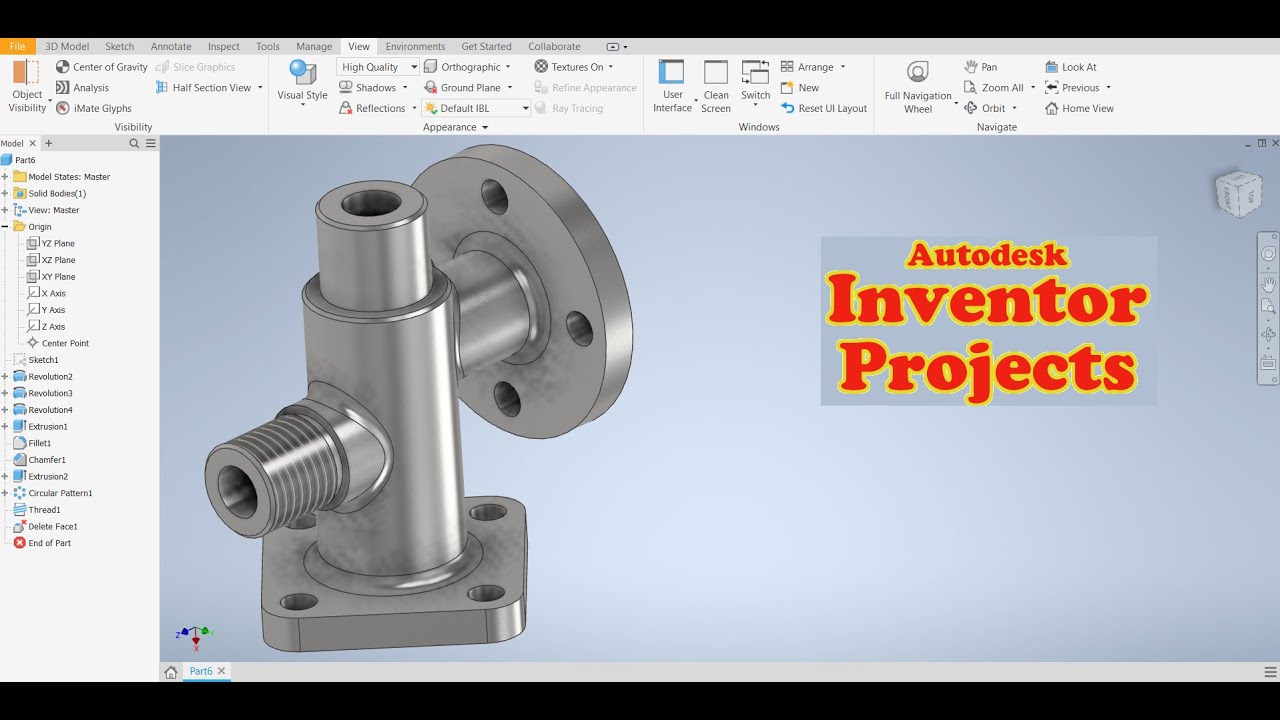Click the Half Section View icon

[x=162, y=88]
